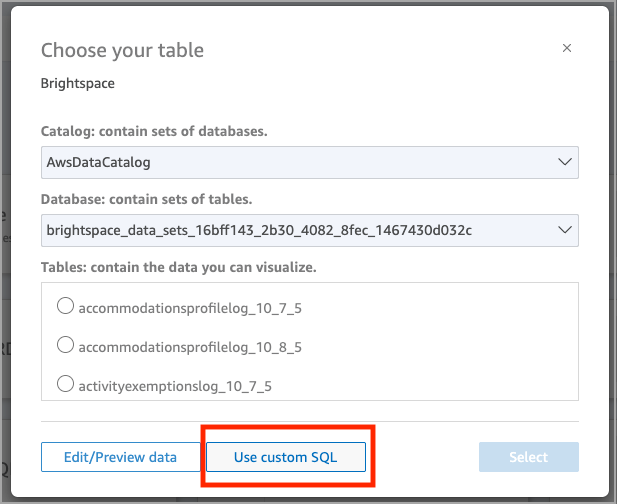Click the activityexemptionslog_10_7_5 table name
Screen dimensions: 617x504
point(175,385)
